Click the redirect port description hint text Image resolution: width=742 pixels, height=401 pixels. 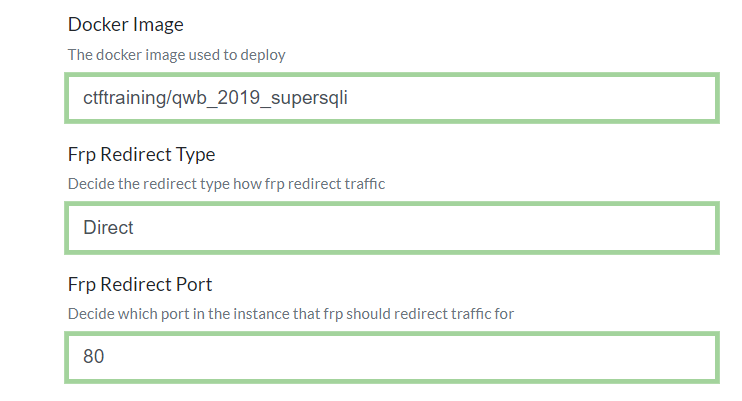coord(290,314)
